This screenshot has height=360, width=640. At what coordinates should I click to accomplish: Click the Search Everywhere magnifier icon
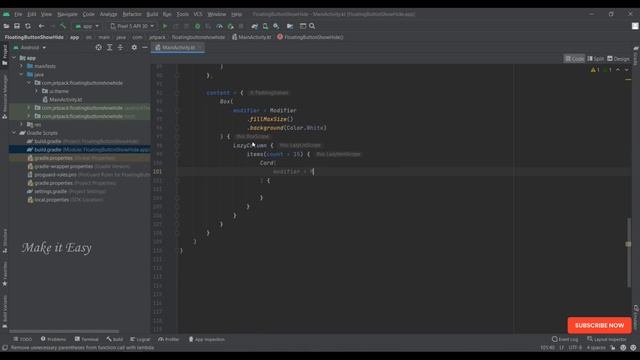click(312, 26)
